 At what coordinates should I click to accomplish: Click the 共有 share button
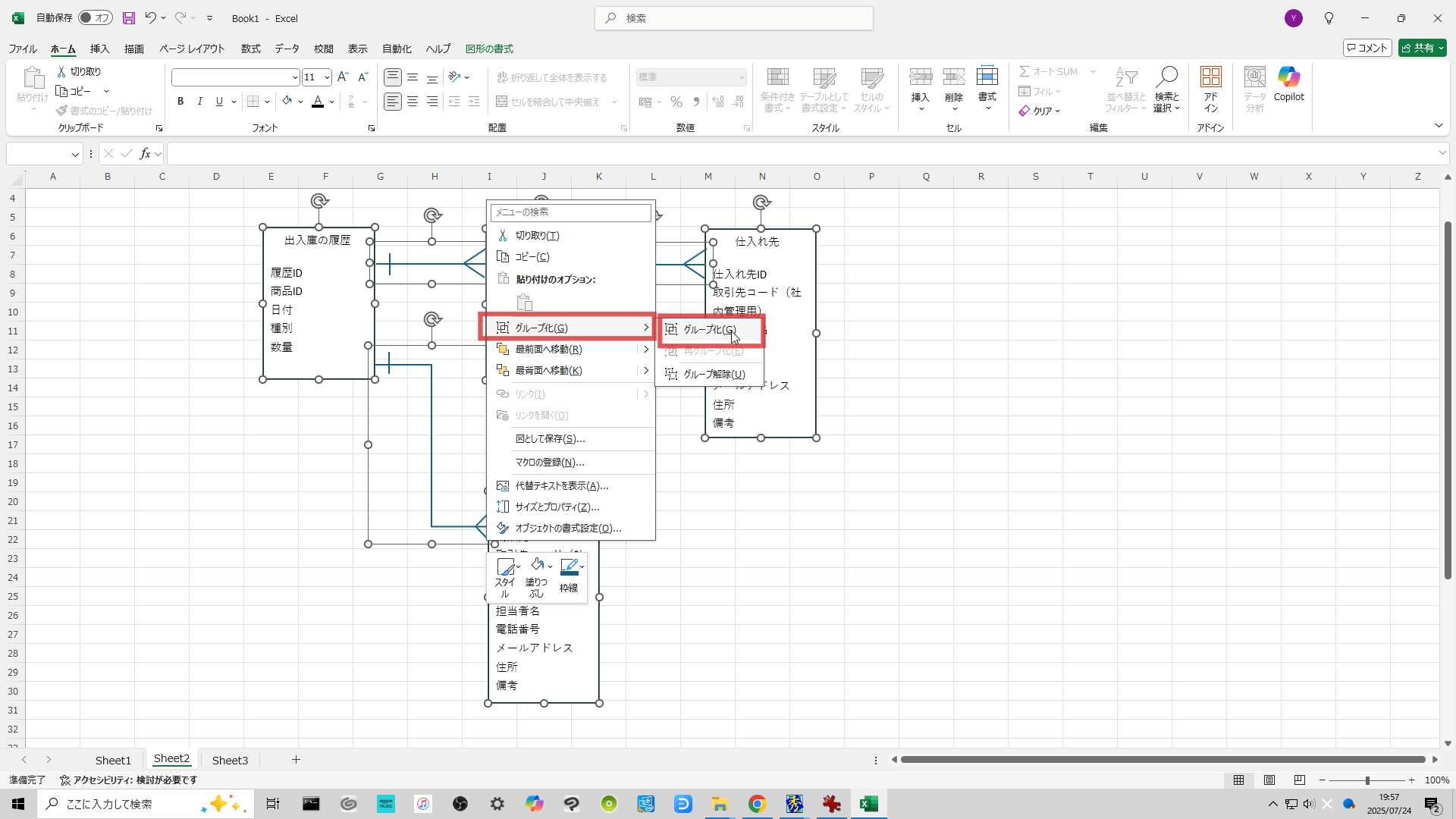pyautogui.click(x=1423, y=48)
